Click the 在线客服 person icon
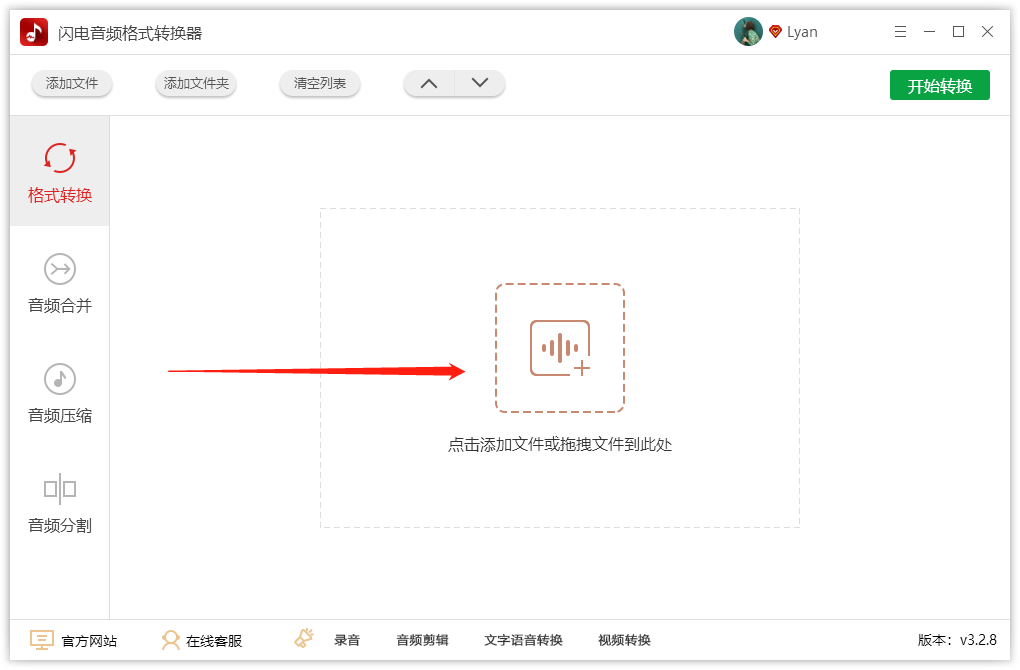1020x670 pixels. click(x=170, y=640)
